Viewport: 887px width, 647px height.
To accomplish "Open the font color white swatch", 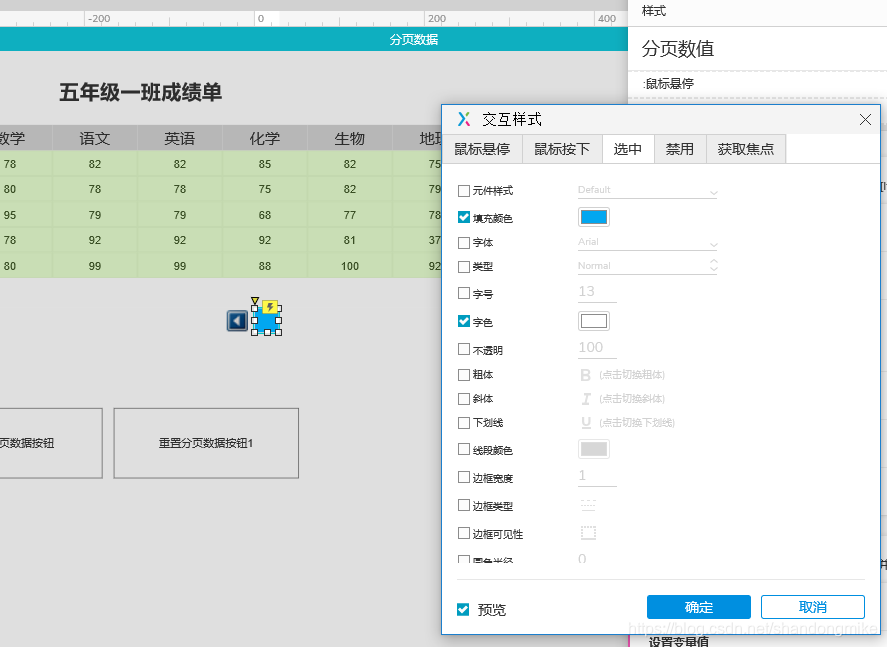I will pyautogui.click(x=593, y=321).
